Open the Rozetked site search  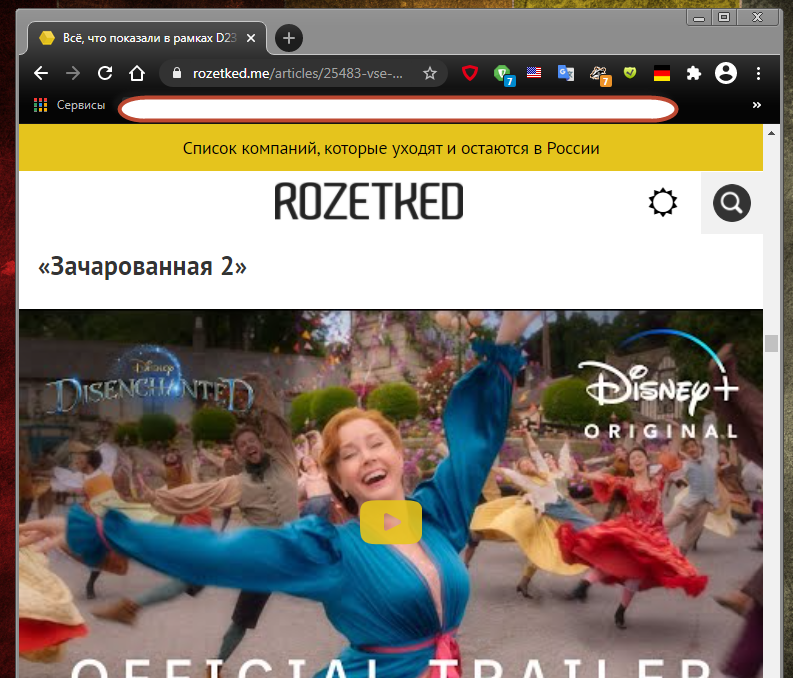click(731, 203)
